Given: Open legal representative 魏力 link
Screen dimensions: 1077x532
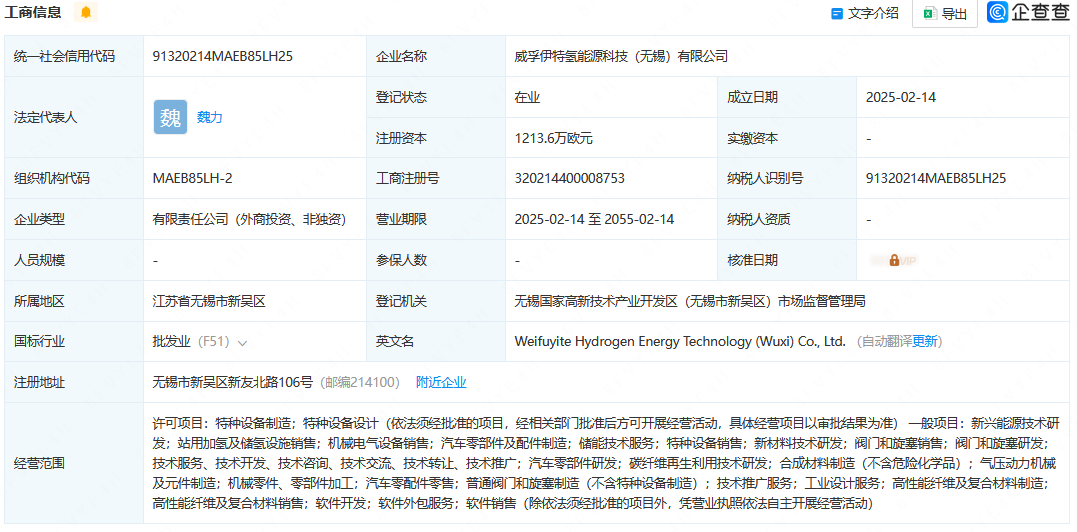Looking at the screenshot, I should [209, 117].
